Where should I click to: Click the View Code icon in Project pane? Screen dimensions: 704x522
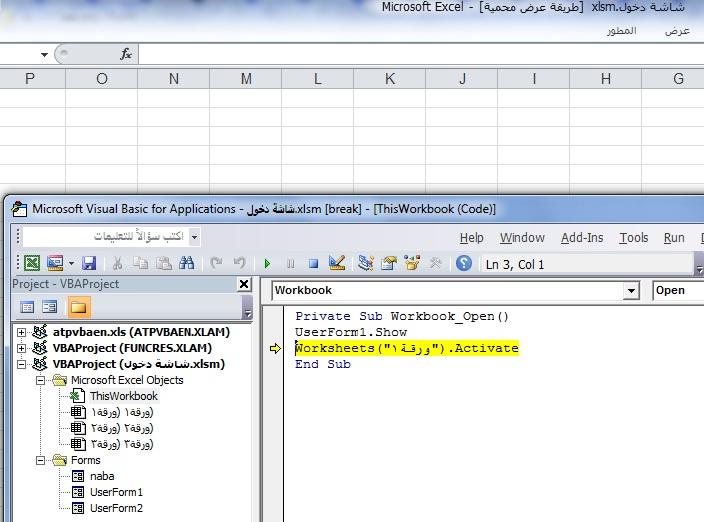(27, 307)
